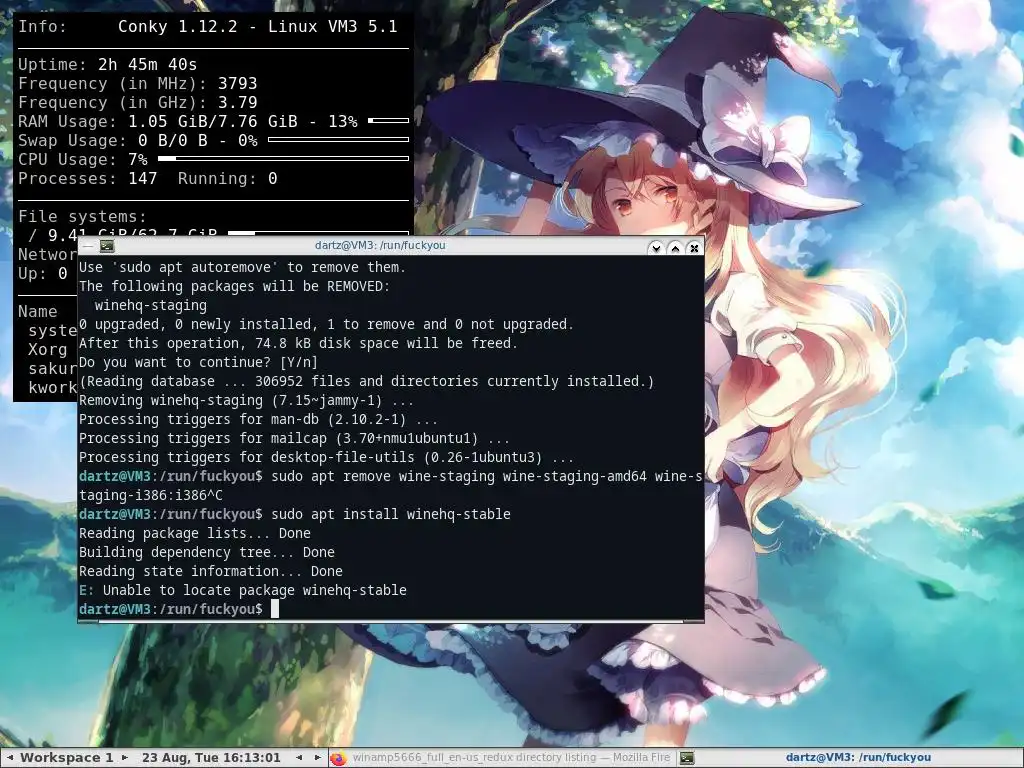Click the 'sudo apt install winehq-stable' command
Screen dimensions: 1024x768
(x=391, y=514)
